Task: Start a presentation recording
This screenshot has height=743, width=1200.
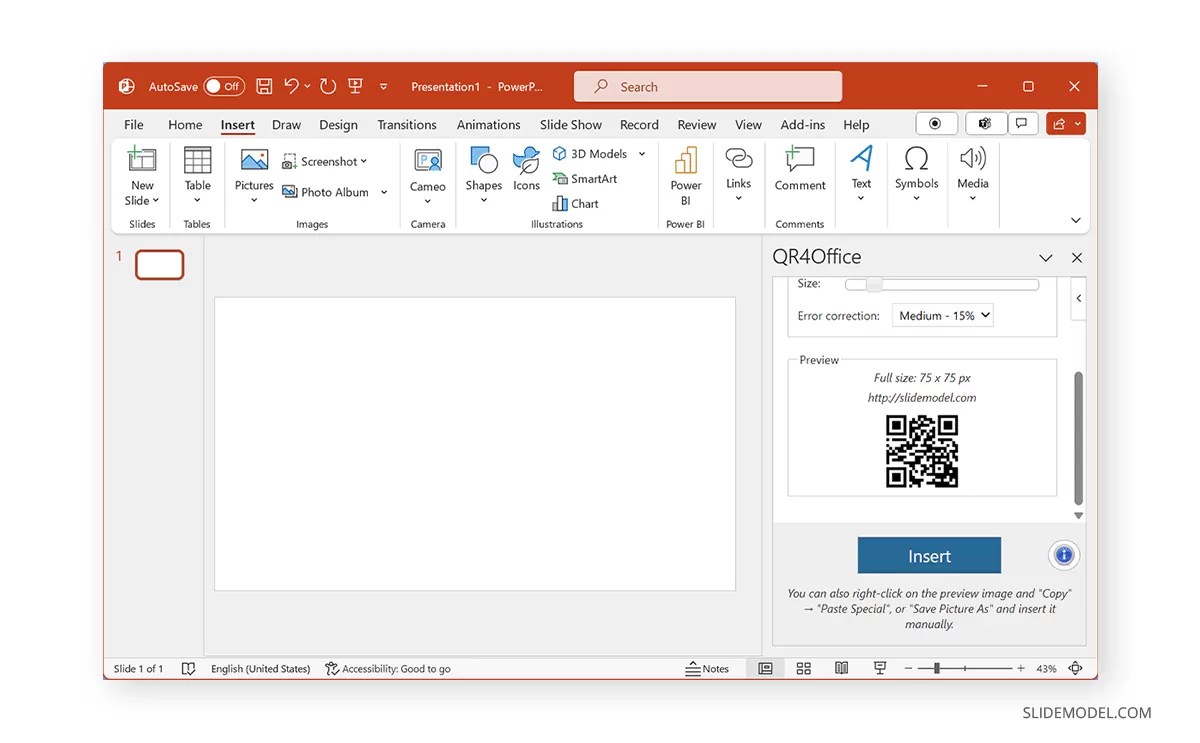Action: coord(936,123)
